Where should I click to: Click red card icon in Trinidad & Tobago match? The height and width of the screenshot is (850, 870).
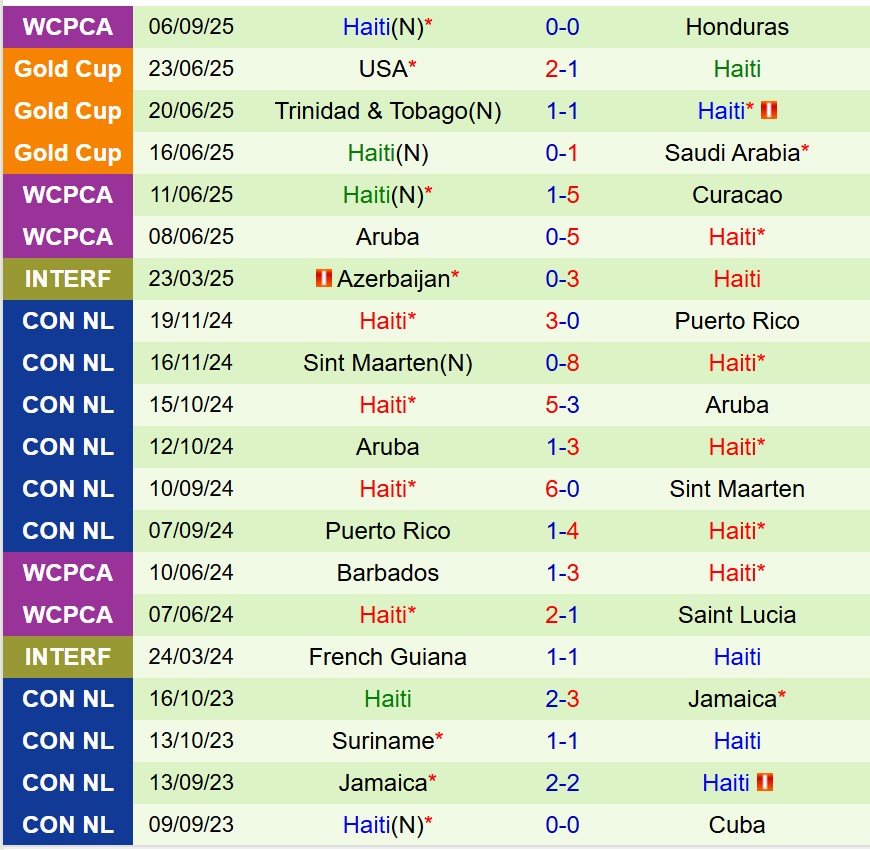click(x=769, y=111)
